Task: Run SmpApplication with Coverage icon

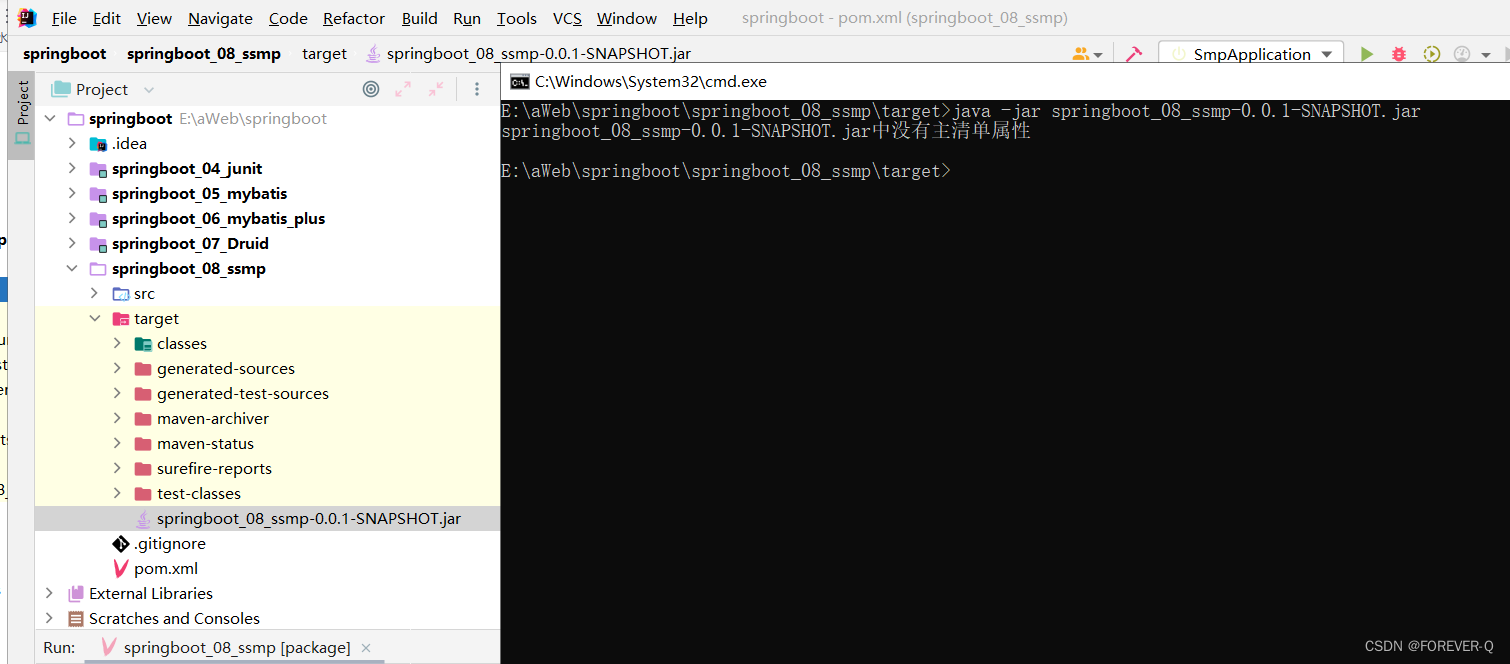Action: coord(1431,54)
